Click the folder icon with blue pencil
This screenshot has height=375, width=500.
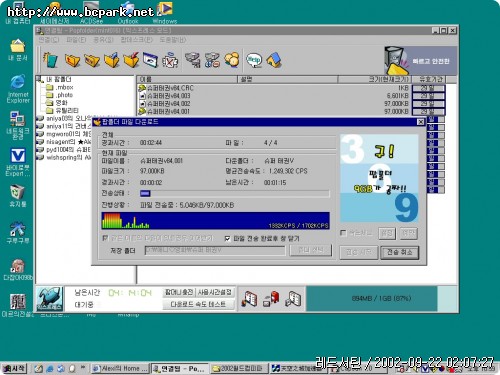[x=112, y=60]
